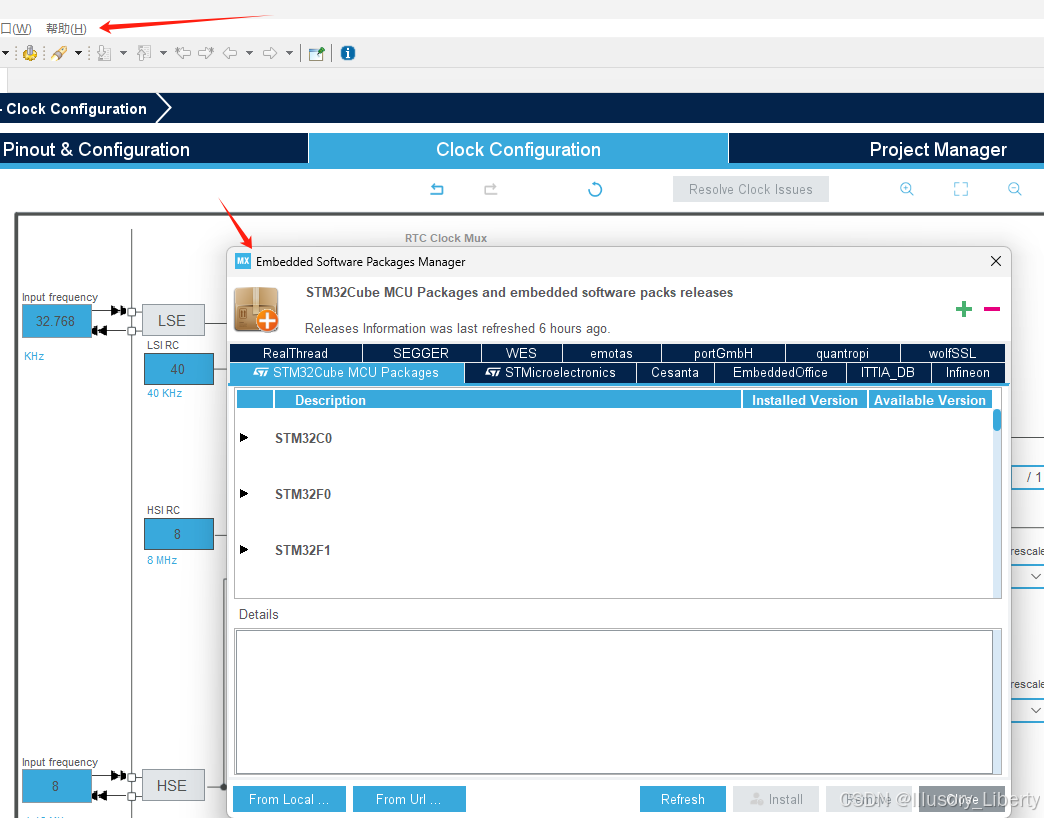
Task: Open the Next Annotation dropdown arrow
Action: [123, 53]
